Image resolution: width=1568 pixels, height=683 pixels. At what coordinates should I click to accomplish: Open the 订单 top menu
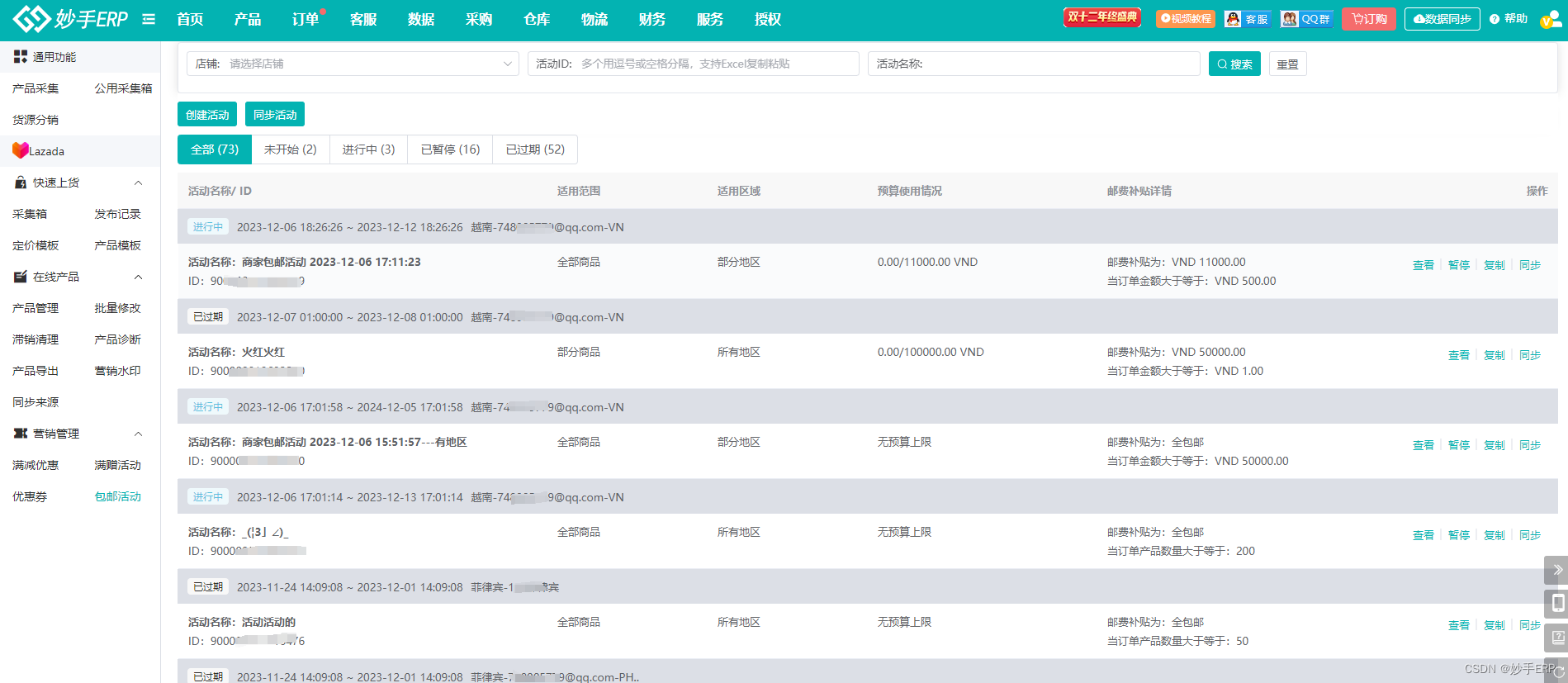pyautogui.click(x=306, y=19)
